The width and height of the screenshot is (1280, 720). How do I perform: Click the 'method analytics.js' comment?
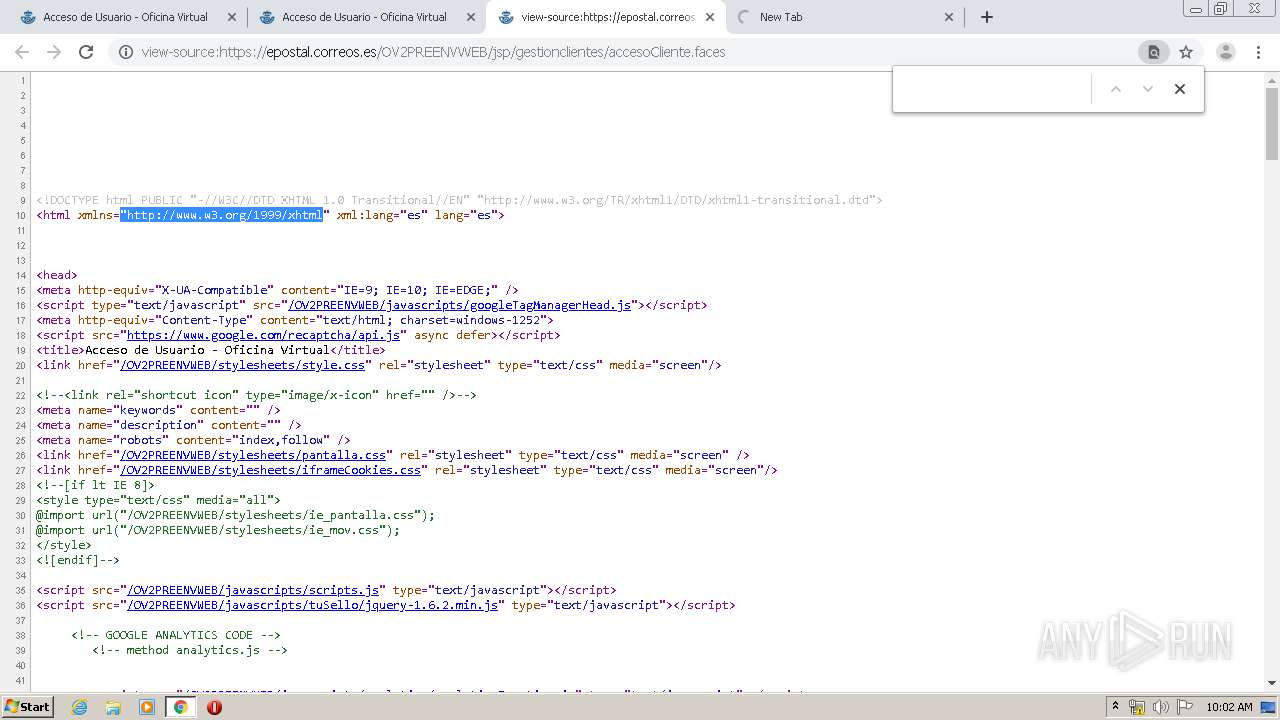tap(190, 650)
